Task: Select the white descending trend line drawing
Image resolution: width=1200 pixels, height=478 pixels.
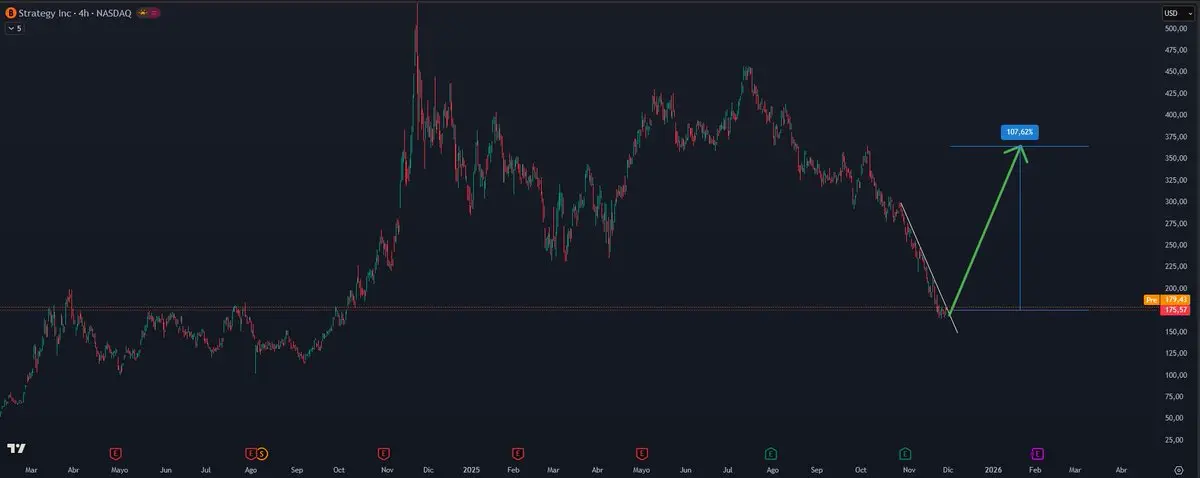Action: pos(928,267)
